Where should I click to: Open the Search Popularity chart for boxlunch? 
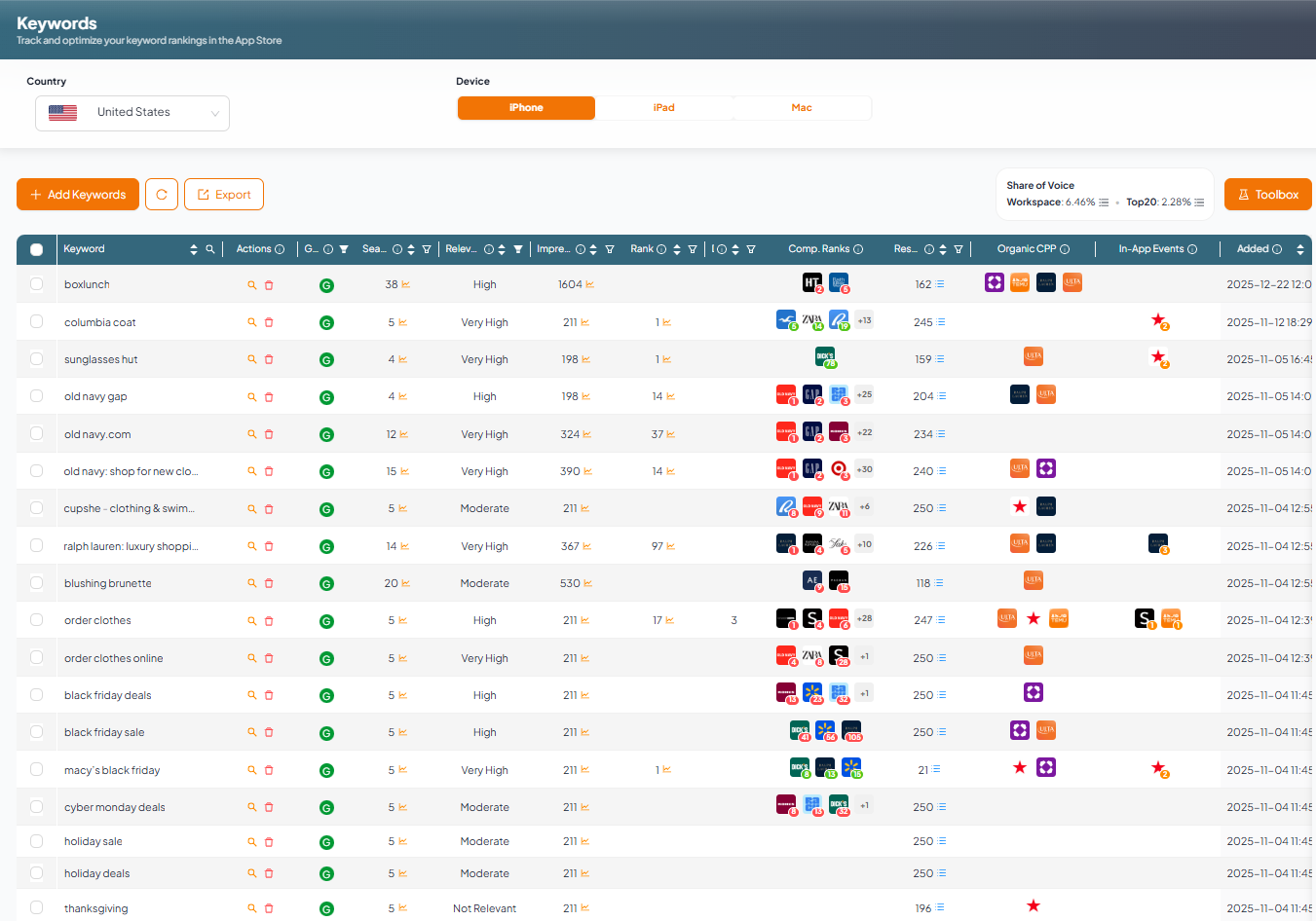tap(405, 284)
